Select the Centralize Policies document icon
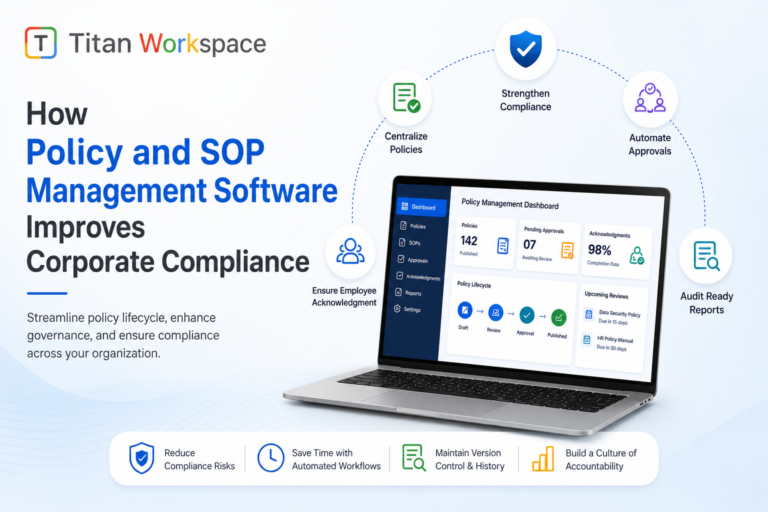 click(407, 98)
